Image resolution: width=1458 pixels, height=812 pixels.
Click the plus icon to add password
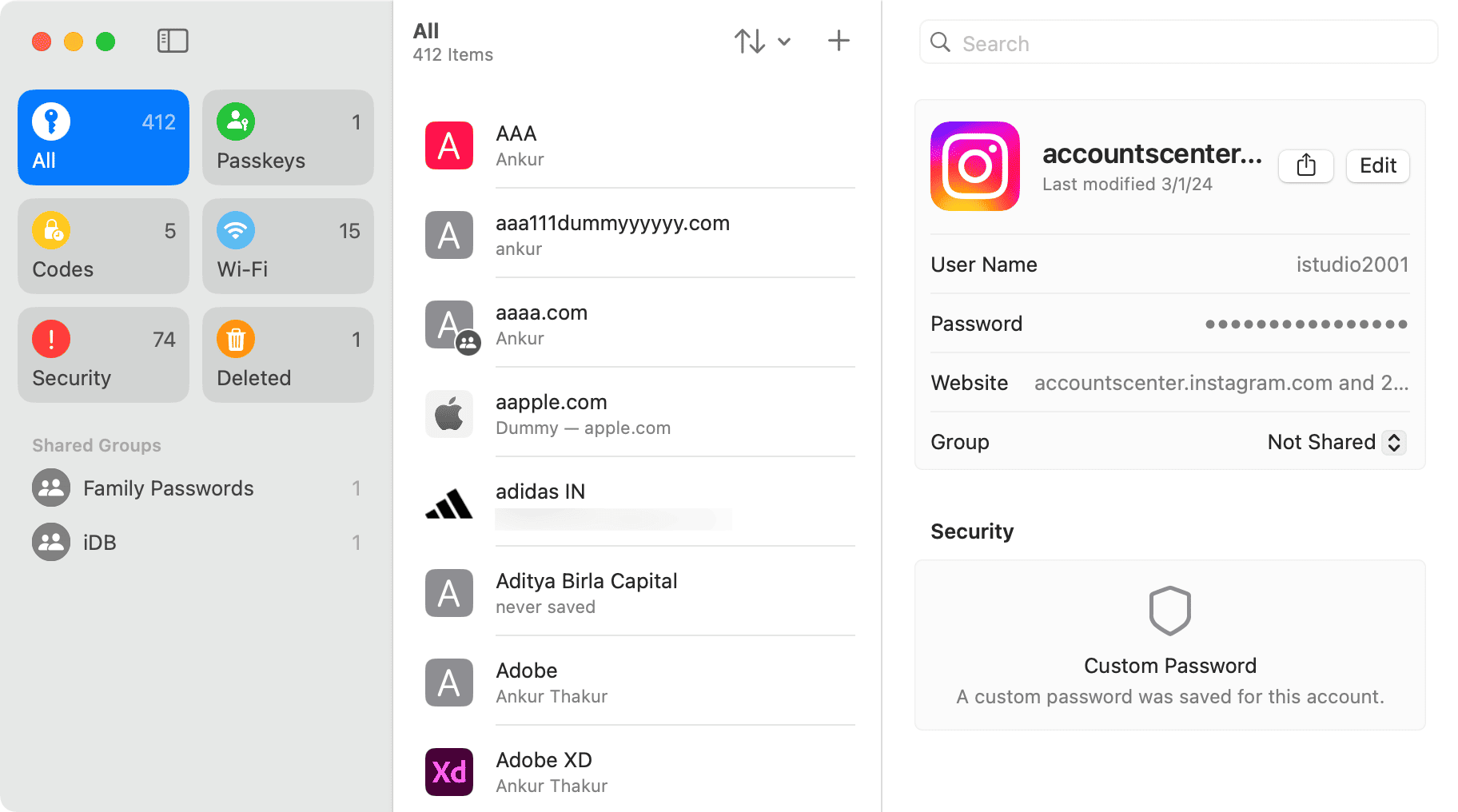(838, 41)
